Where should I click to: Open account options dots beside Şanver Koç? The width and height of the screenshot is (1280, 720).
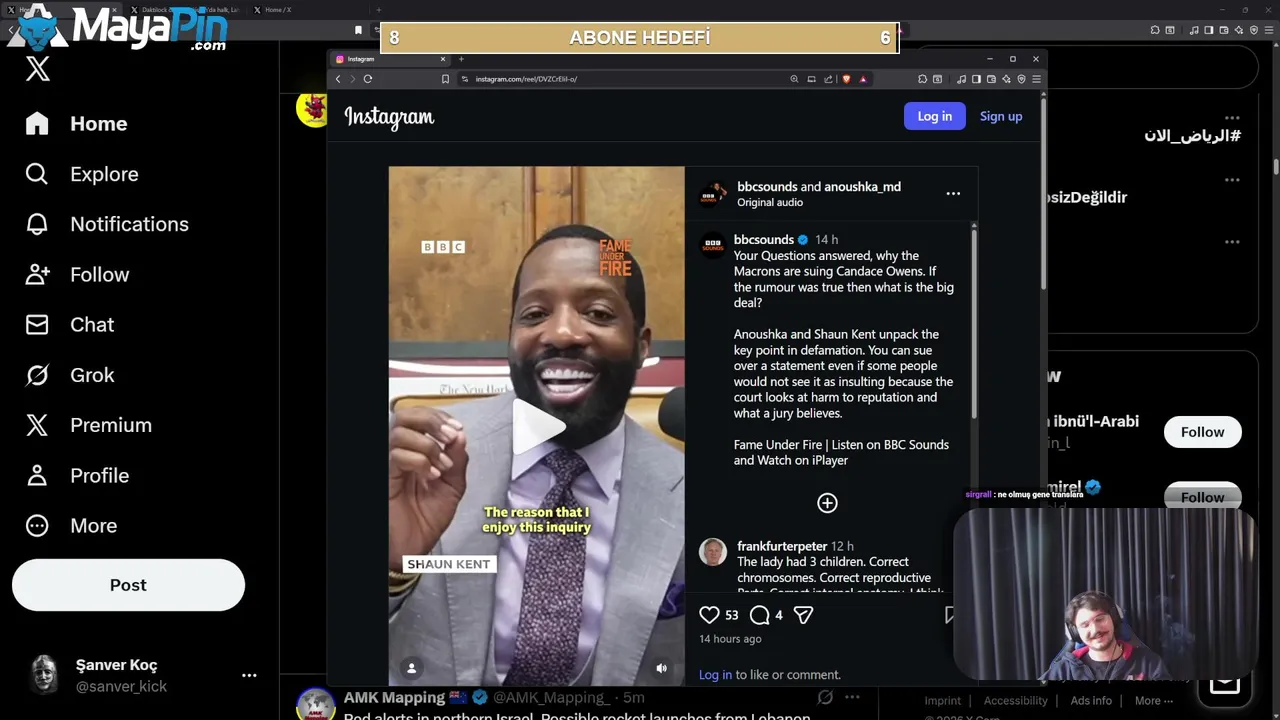(x=249, y=675)
